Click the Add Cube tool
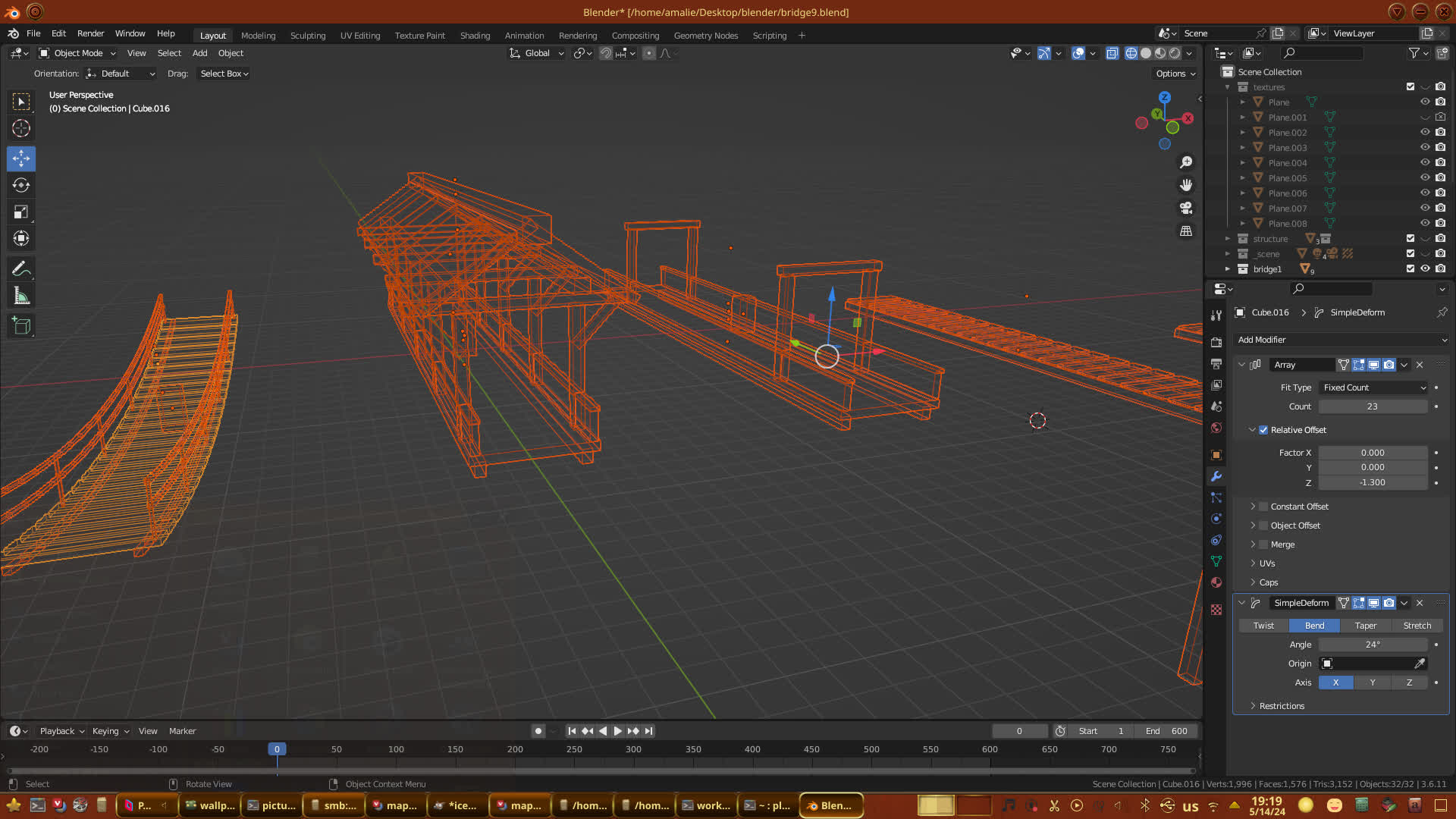This screenshot has width=1456, height=819. point(21,327)
